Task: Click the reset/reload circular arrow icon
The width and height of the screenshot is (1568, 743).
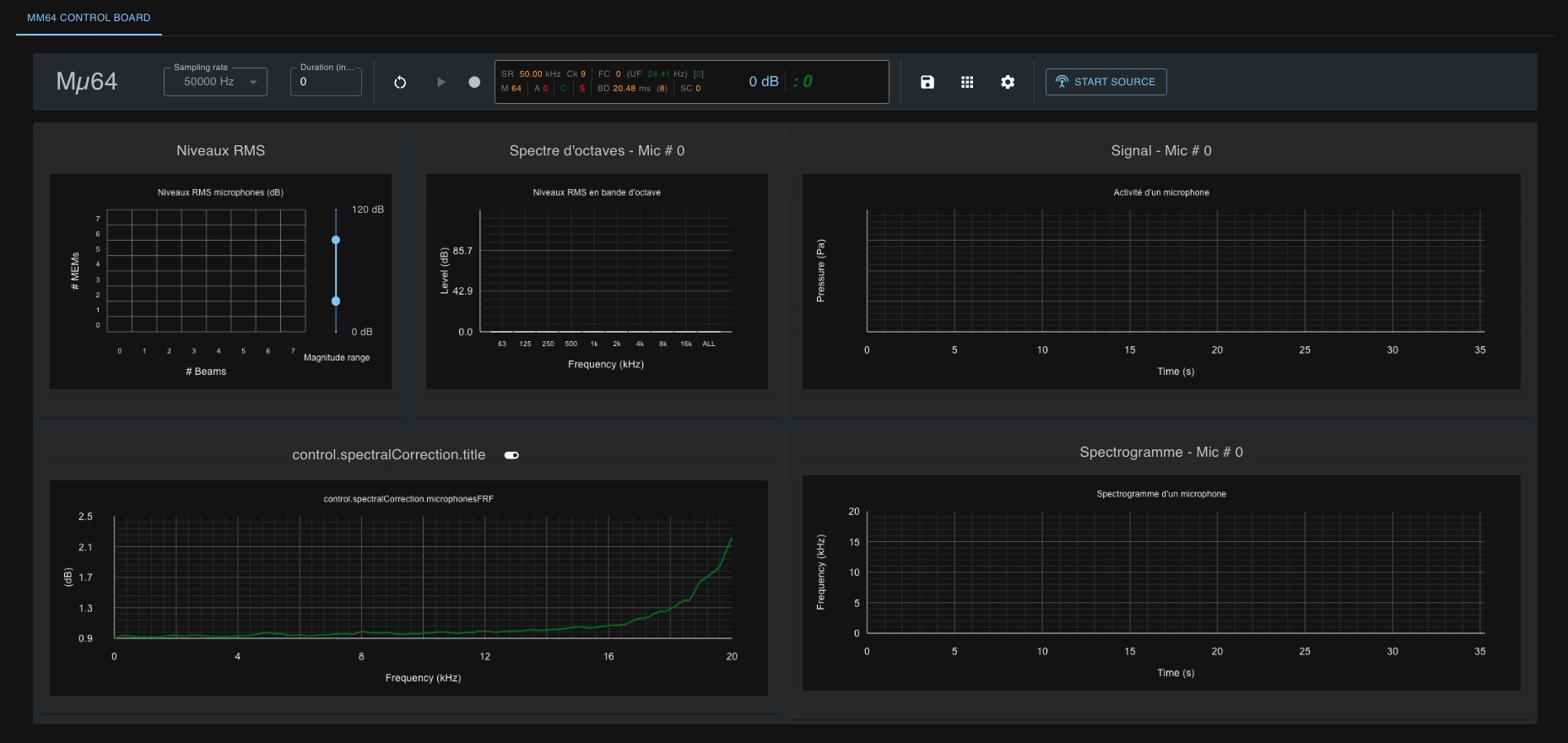Action: pyautogui.click(x=400, y=82)
